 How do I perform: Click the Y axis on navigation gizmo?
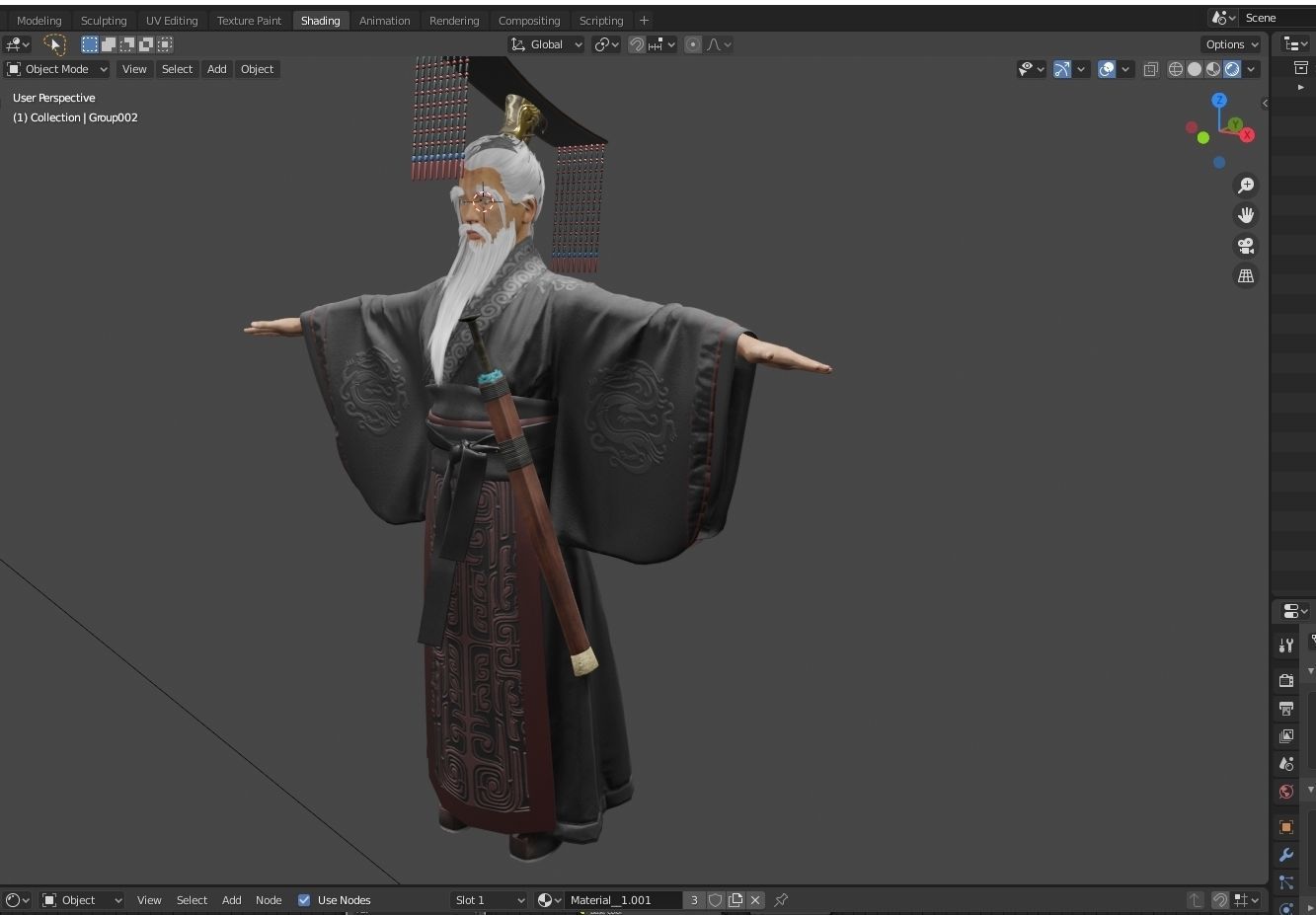[x=1235, y=124]
